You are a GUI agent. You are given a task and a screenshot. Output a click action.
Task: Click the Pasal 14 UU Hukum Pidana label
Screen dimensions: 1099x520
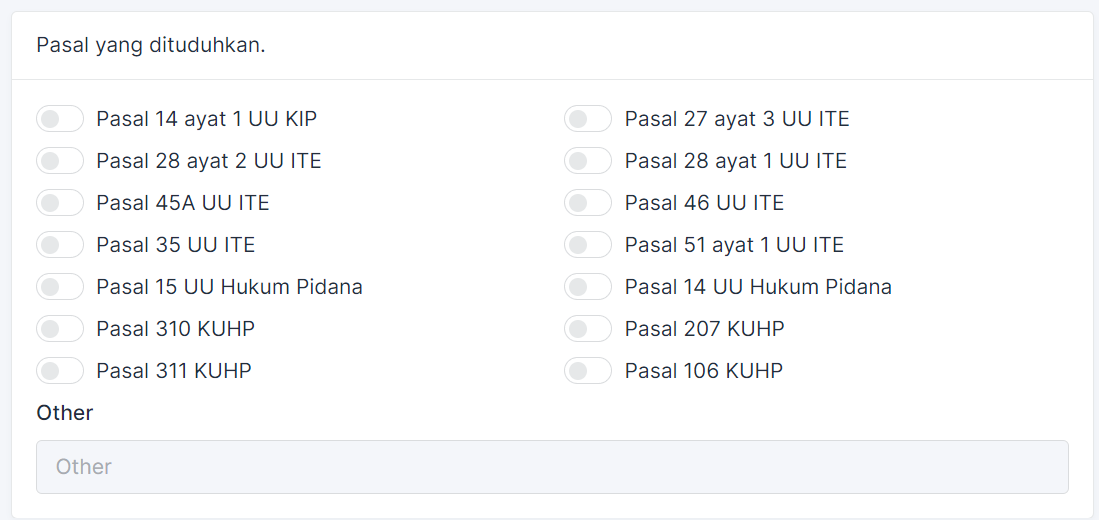click(758, 287)
